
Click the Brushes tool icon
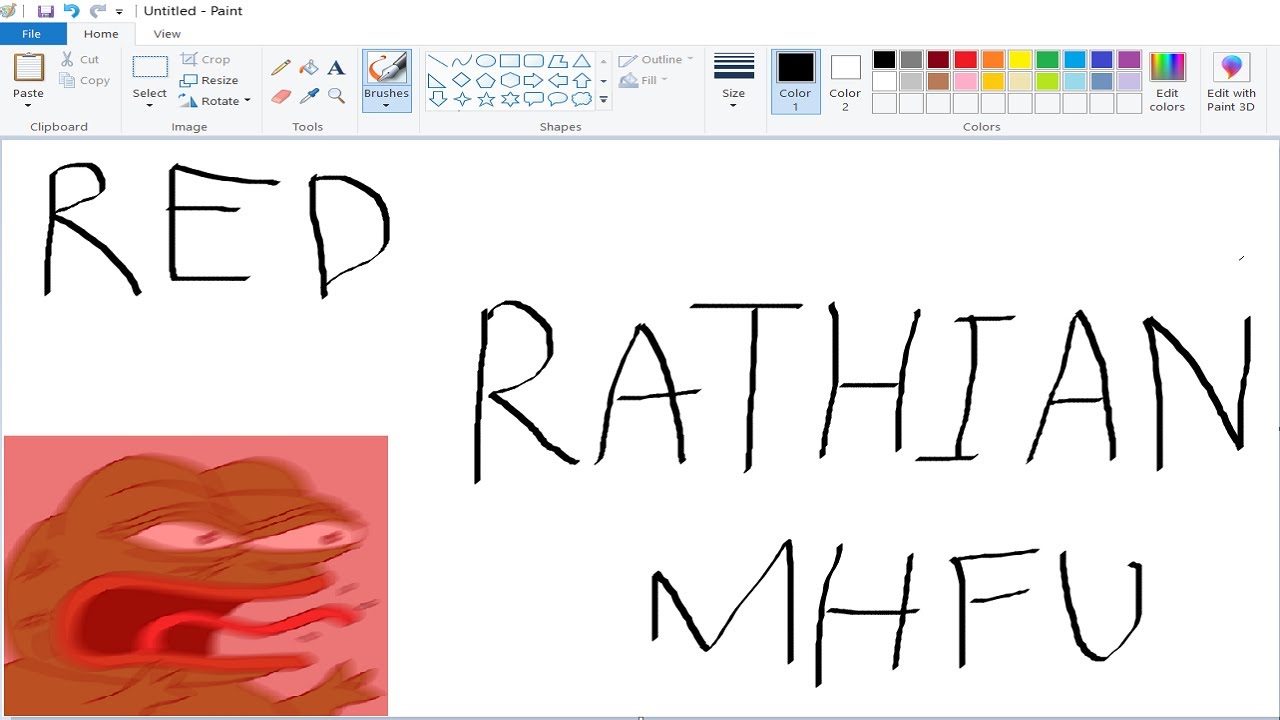pos(387,68)
